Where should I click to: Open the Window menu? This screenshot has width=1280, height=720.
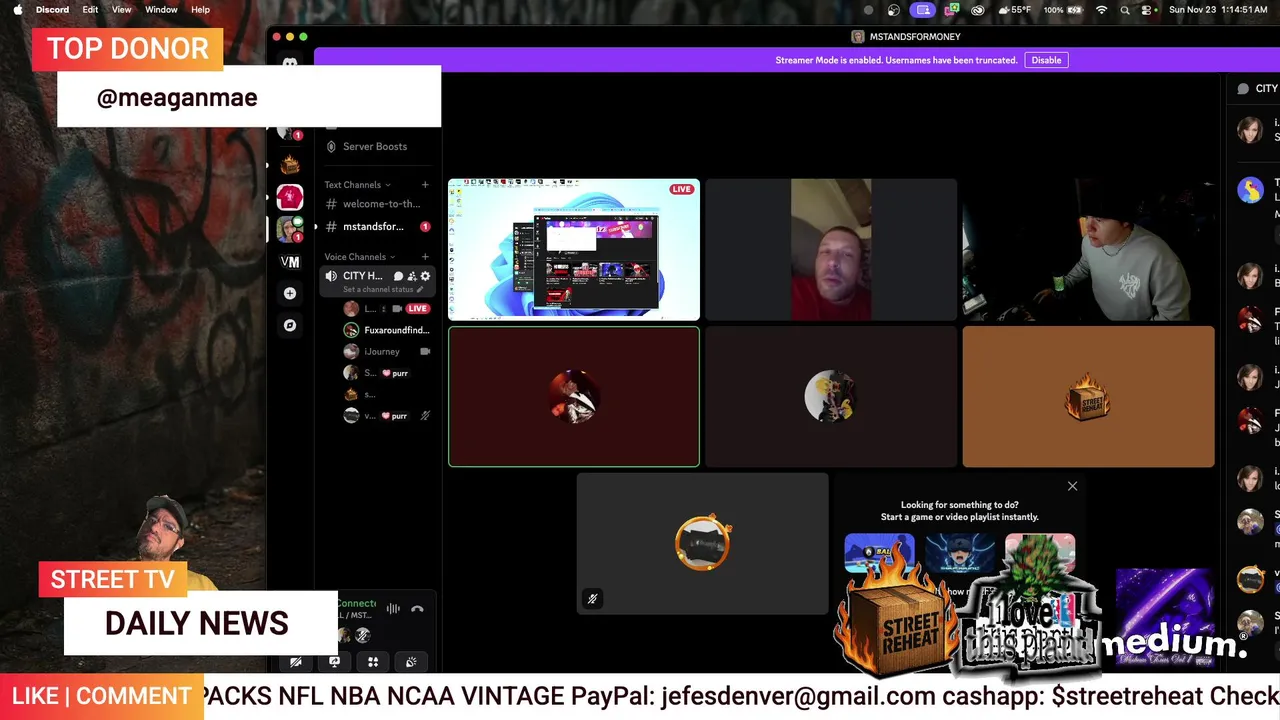tap(161, 10)
